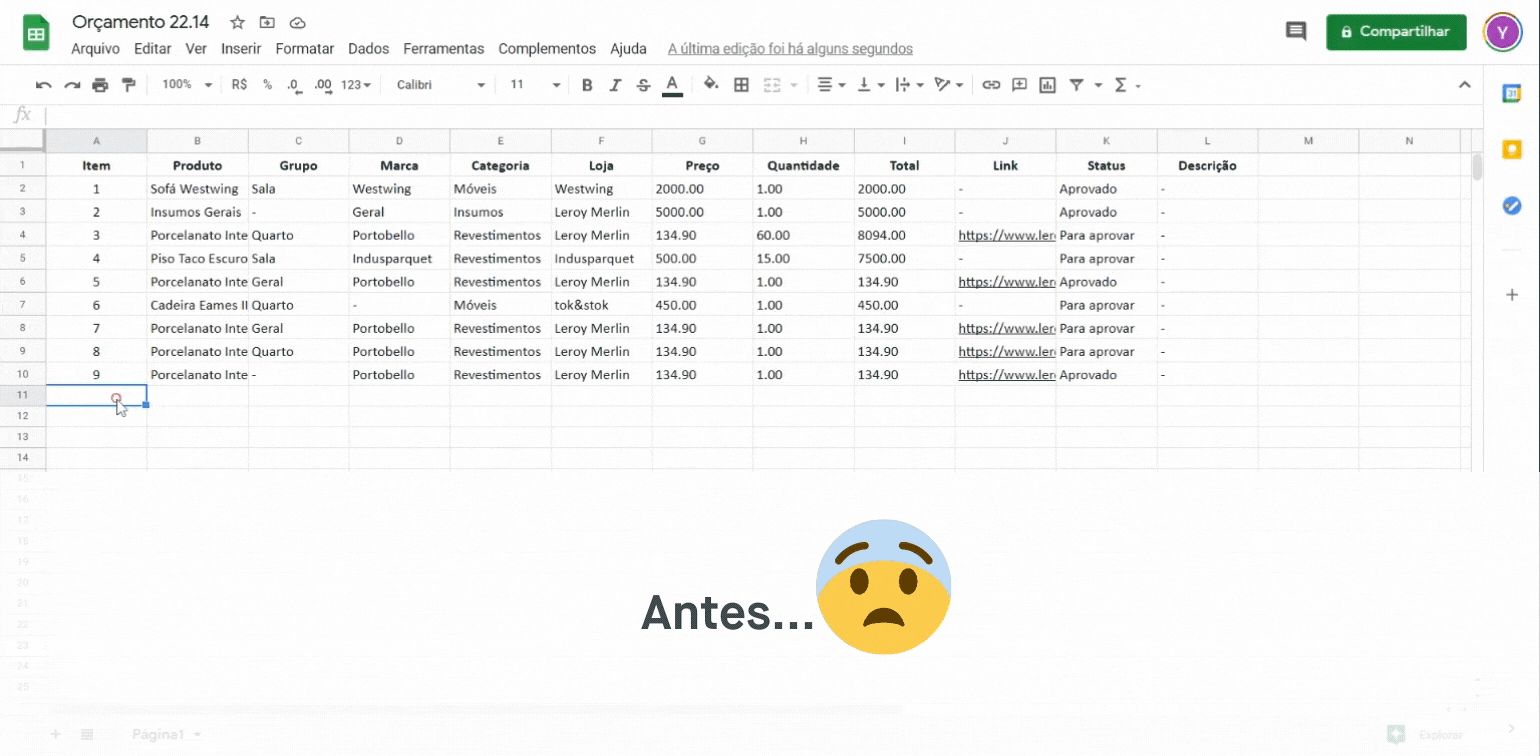Open the Arquivo menu
This screenshot has width=1540, height=756.
tap(95, 48)
